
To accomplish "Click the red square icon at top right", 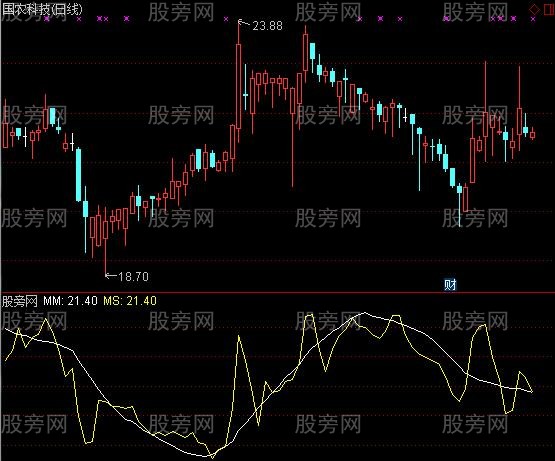I will (x=549, y=9).
